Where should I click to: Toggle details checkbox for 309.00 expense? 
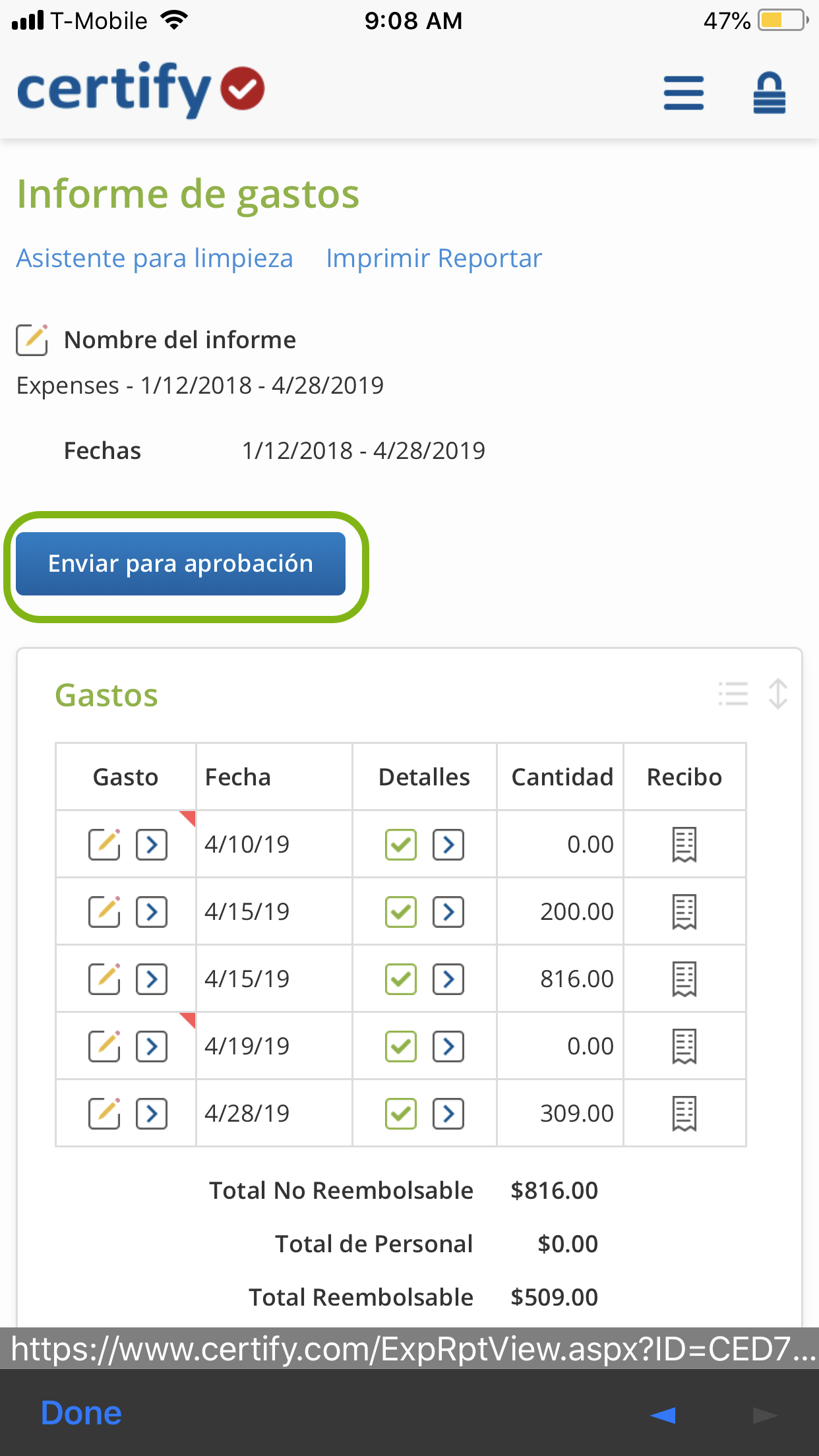coord(400,1114)
